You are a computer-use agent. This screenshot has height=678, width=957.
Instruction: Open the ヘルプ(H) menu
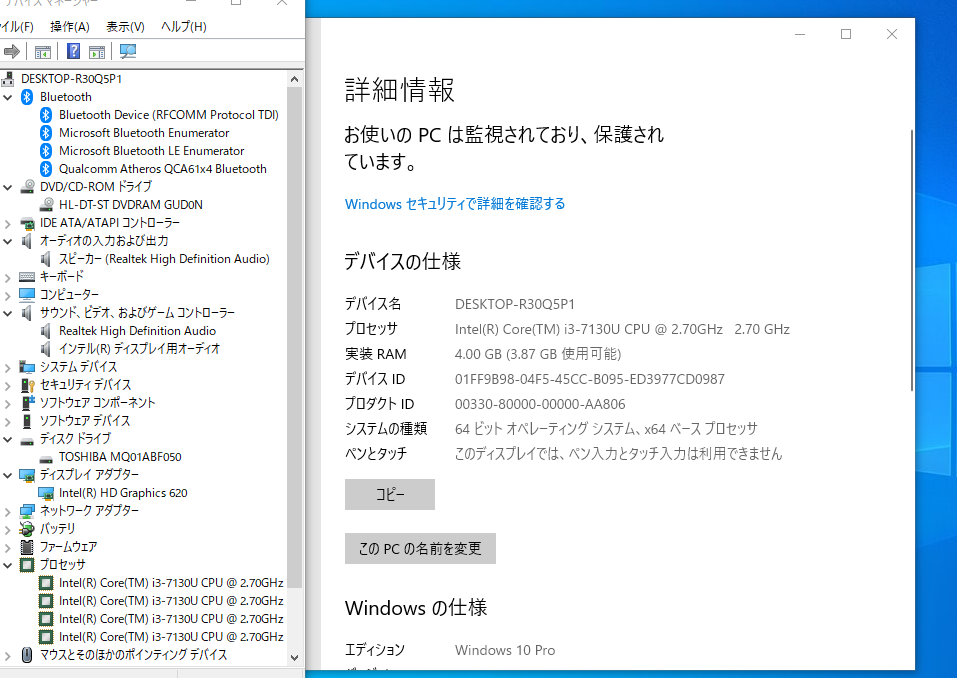point(184,27)
